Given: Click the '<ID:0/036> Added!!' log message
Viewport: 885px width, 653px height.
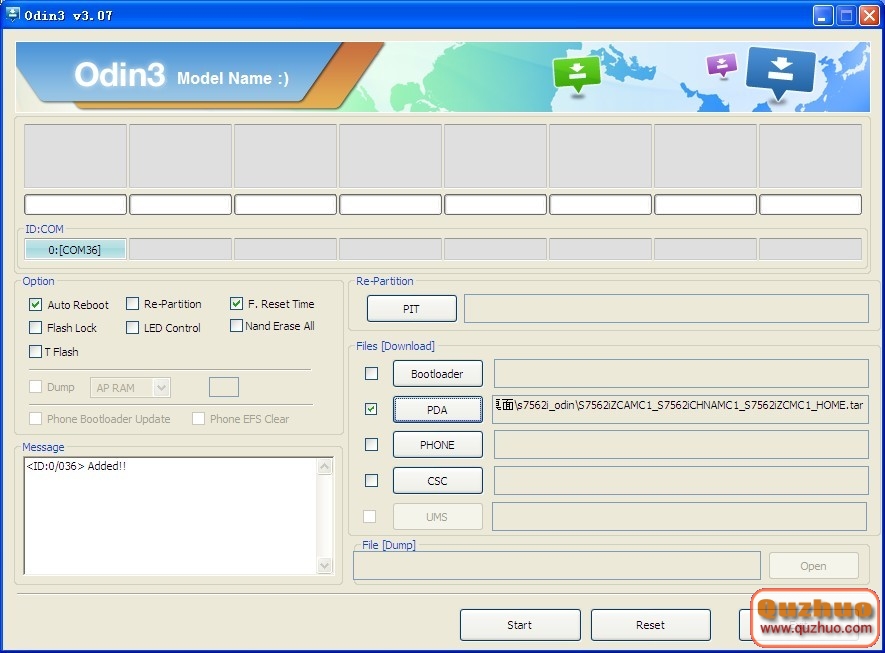Looking at the screenshot, I should tap(76, 466).
